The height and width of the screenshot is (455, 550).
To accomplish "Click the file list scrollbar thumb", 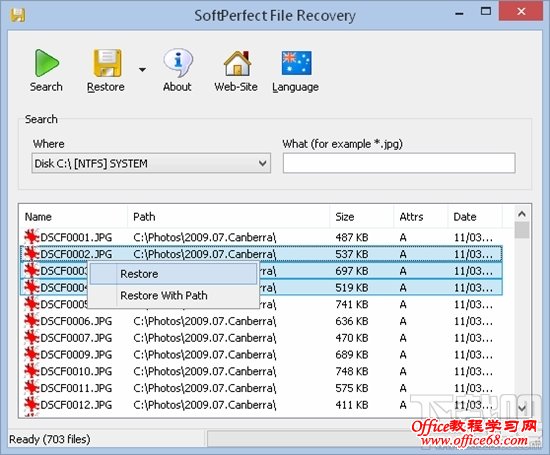I will pyautogui.click(x=522, y=230).
